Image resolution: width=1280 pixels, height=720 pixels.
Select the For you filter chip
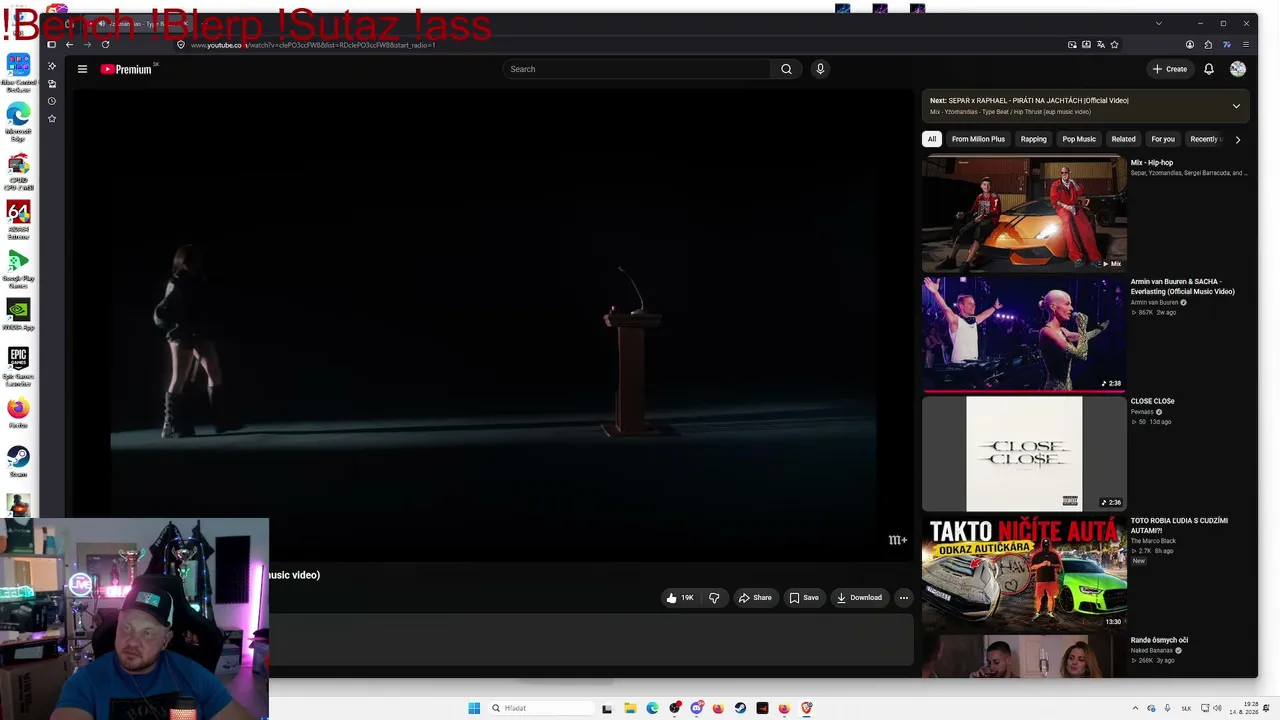pyautogui.click(x=1163, y=139)
